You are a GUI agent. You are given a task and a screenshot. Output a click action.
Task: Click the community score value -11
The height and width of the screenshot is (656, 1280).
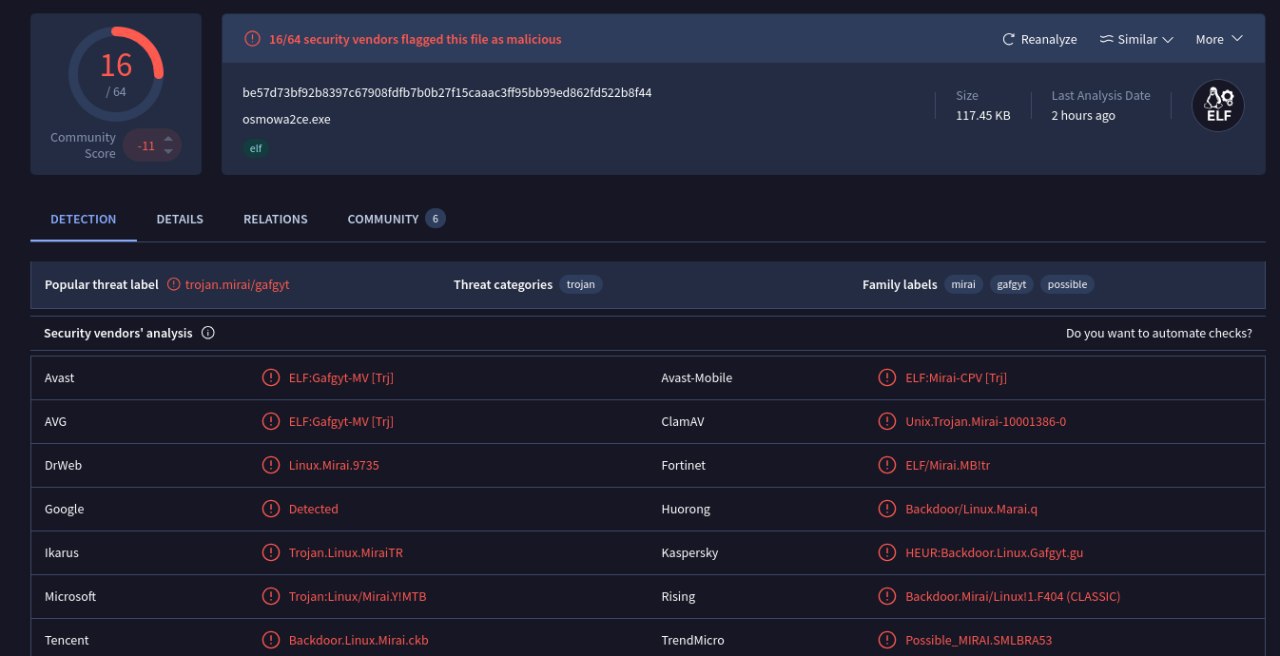[x=146, y=146]
